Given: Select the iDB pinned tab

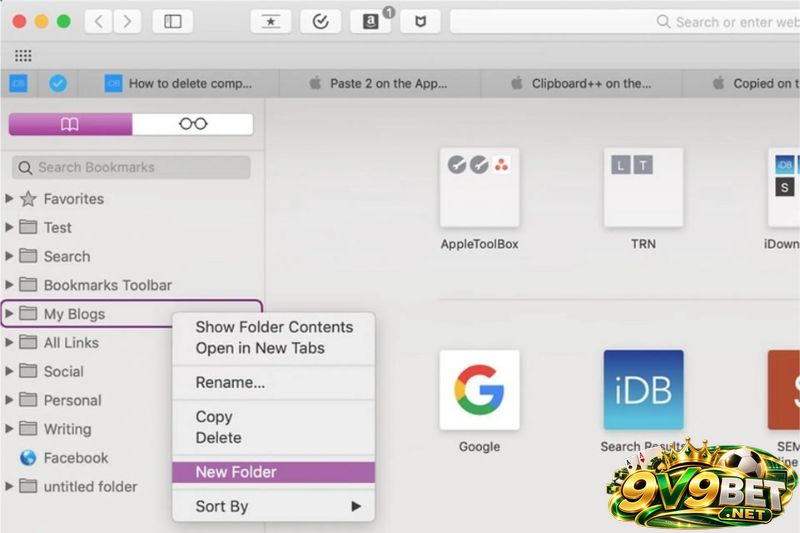Looking at the screenshot, I should point(18,83).
